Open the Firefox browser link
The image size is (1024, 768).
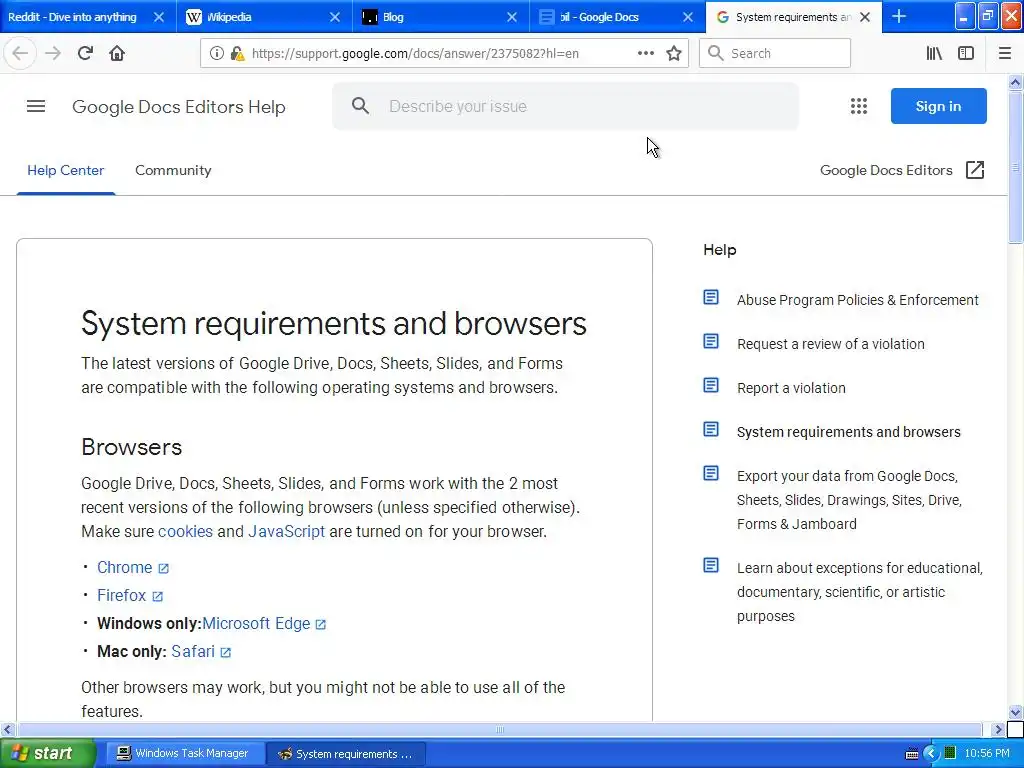pos(121,596)
